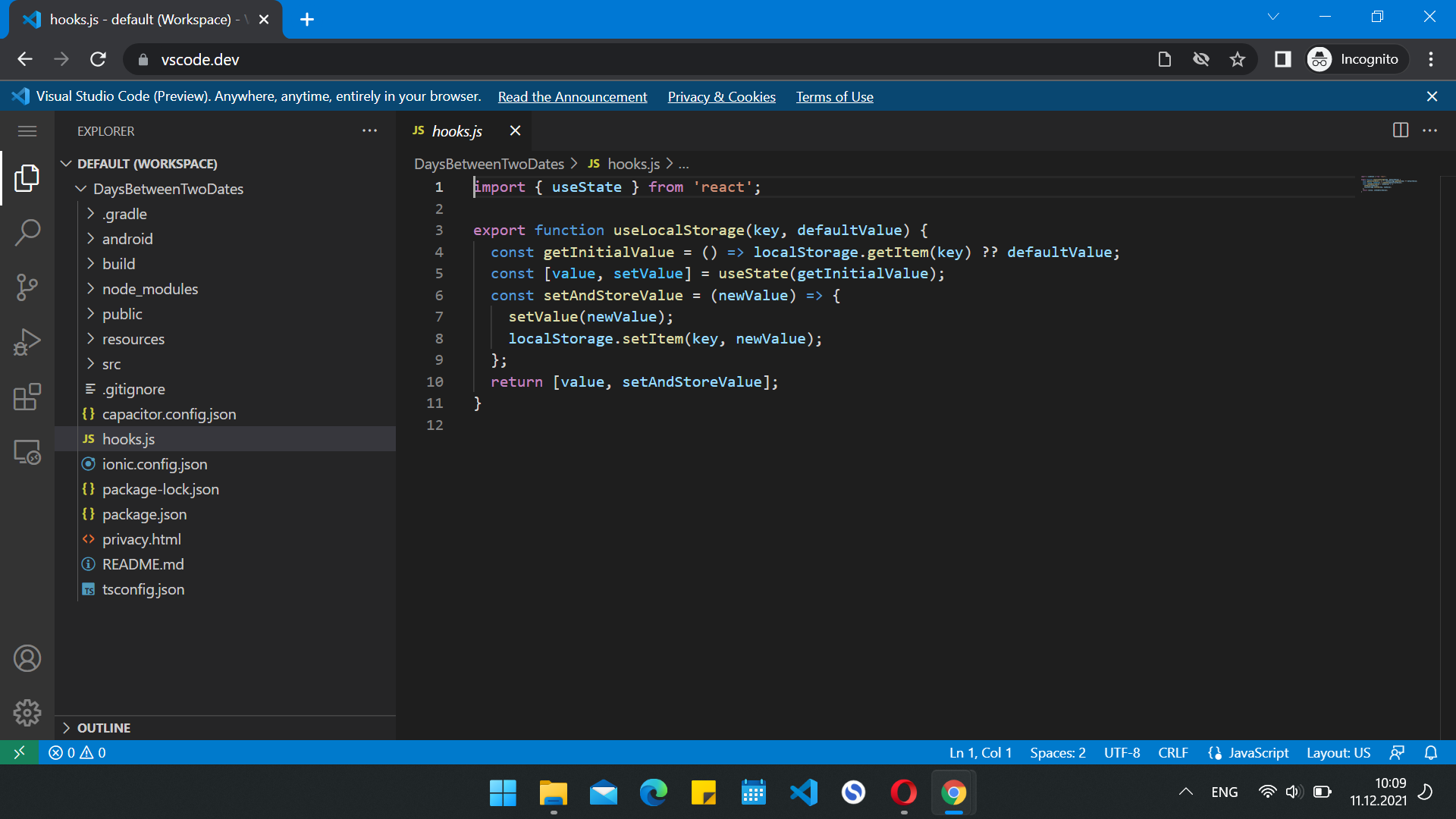Toggle notifications bell in status bar
The height and width of the screenshot is (819, 1456).
pyautogui.click(x=1431, y=753)
